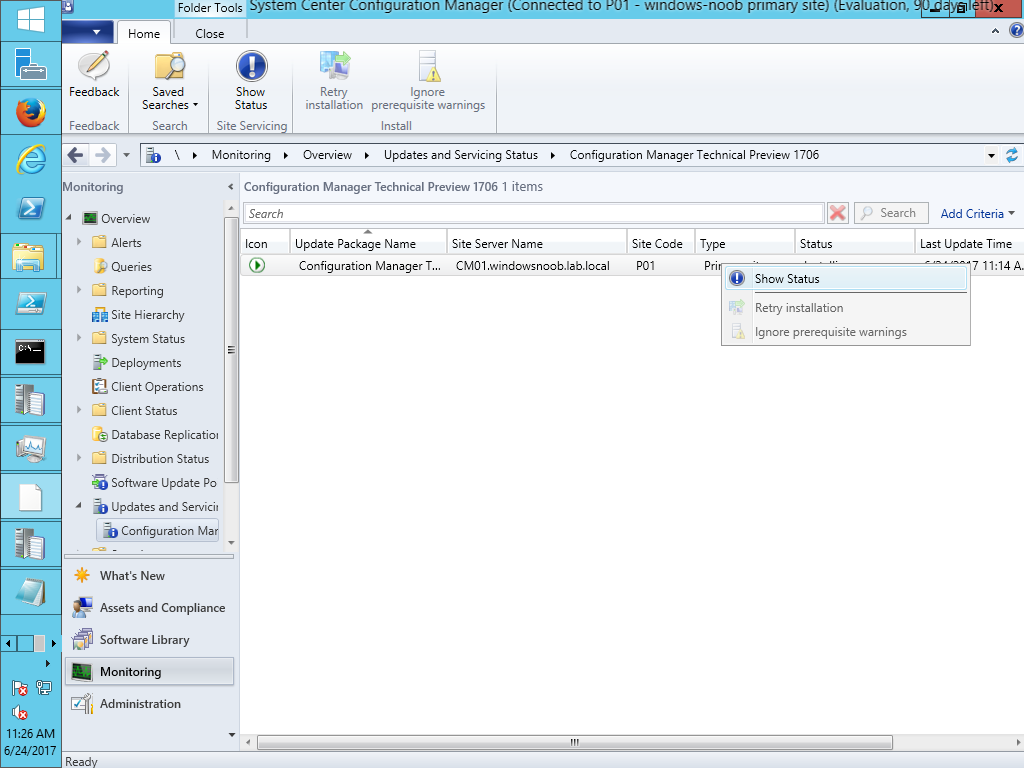Expand the Distribution Status tree node
Viewport: 1024px width, 768px height.
pyautogui.click(x=79, y=458)
